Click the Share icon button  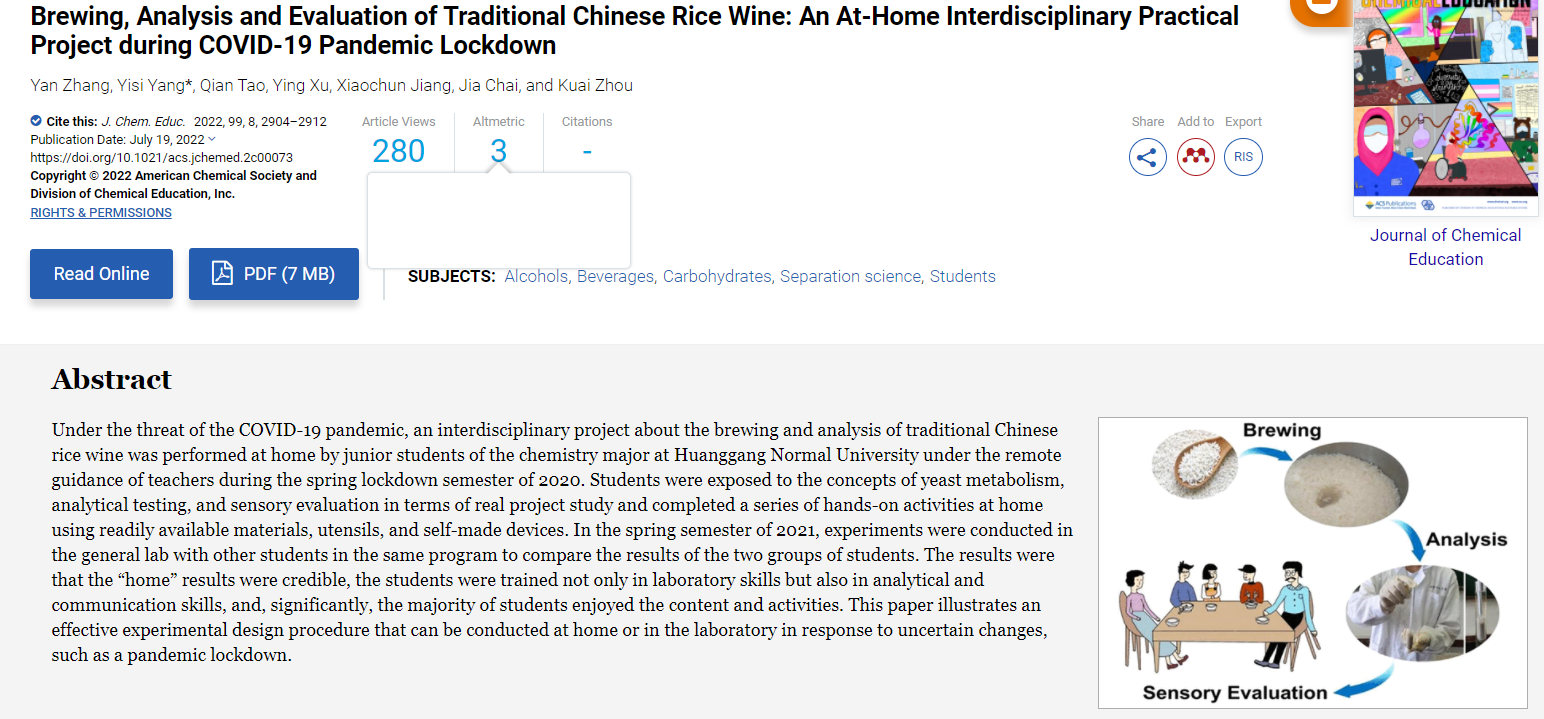click(x=1147, y=157)
